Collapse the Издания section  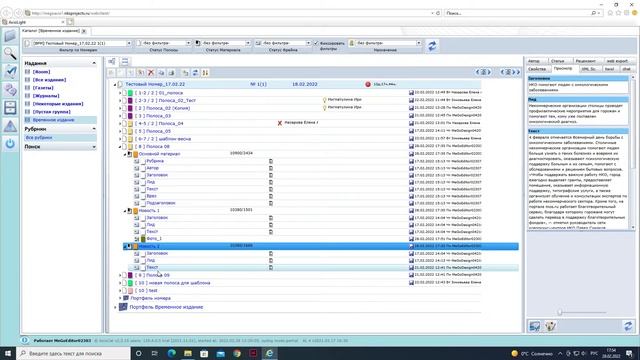94,63
